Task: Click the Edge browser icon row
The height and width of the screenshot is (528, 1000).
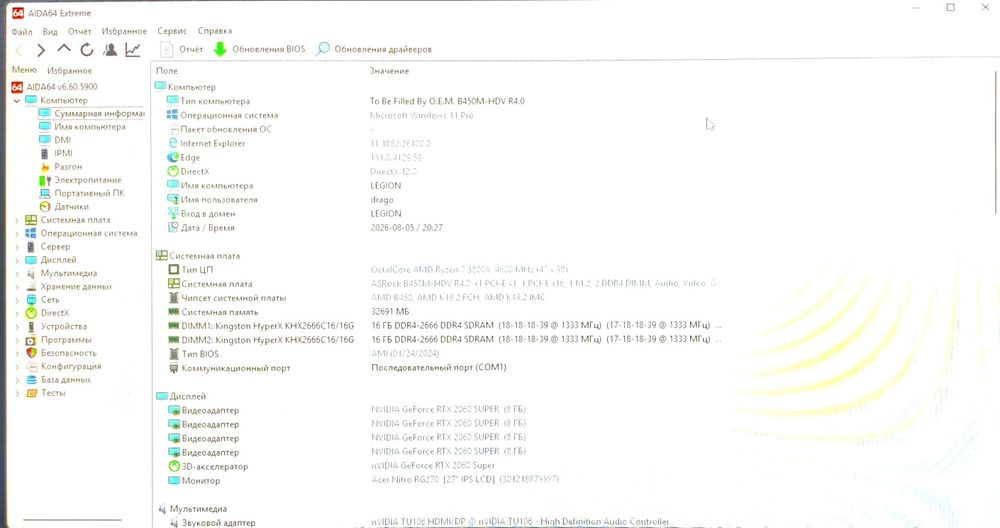Action: 173,157
